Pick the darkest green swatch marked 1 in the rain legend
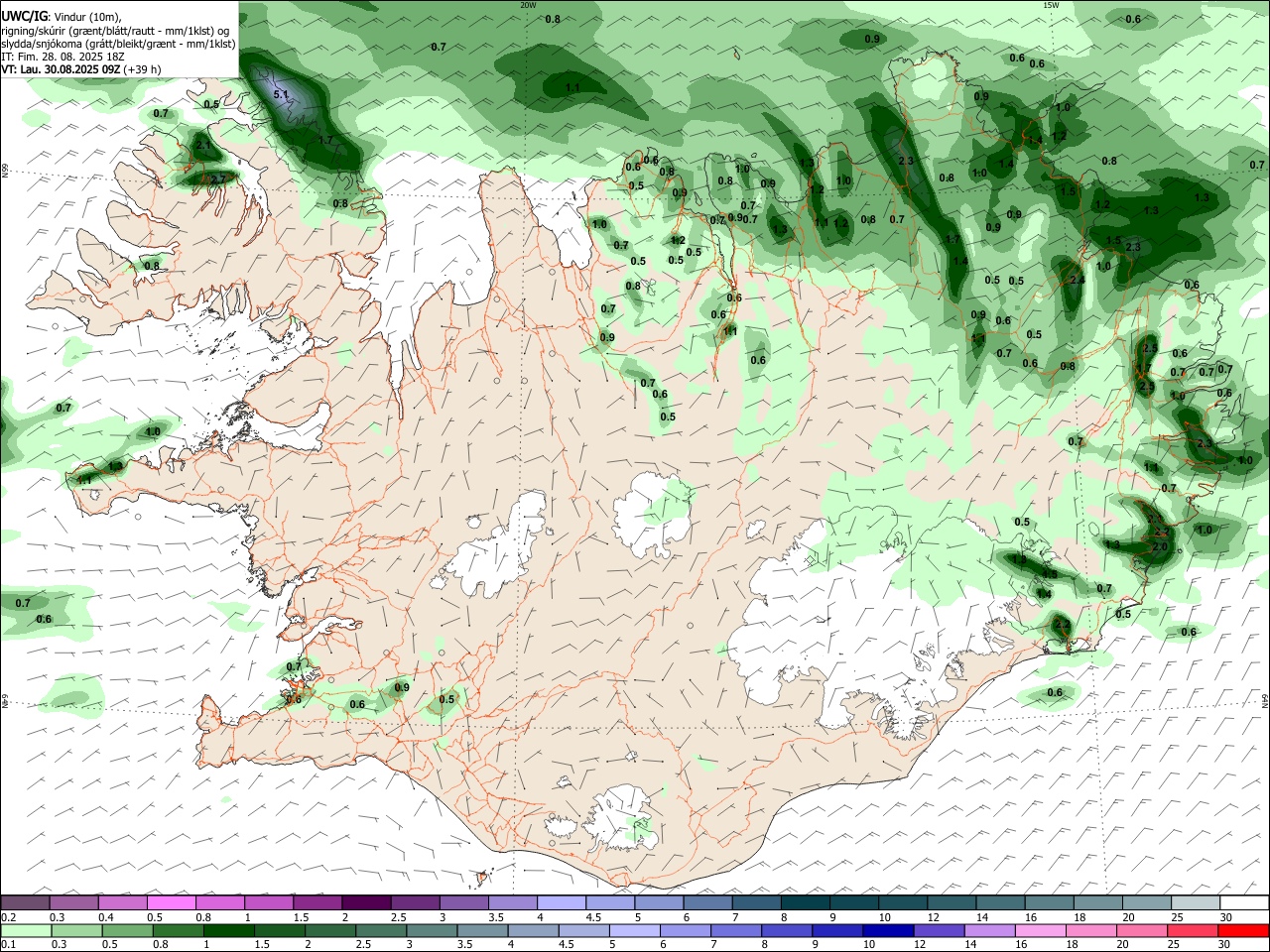 [x=228, y=930]
